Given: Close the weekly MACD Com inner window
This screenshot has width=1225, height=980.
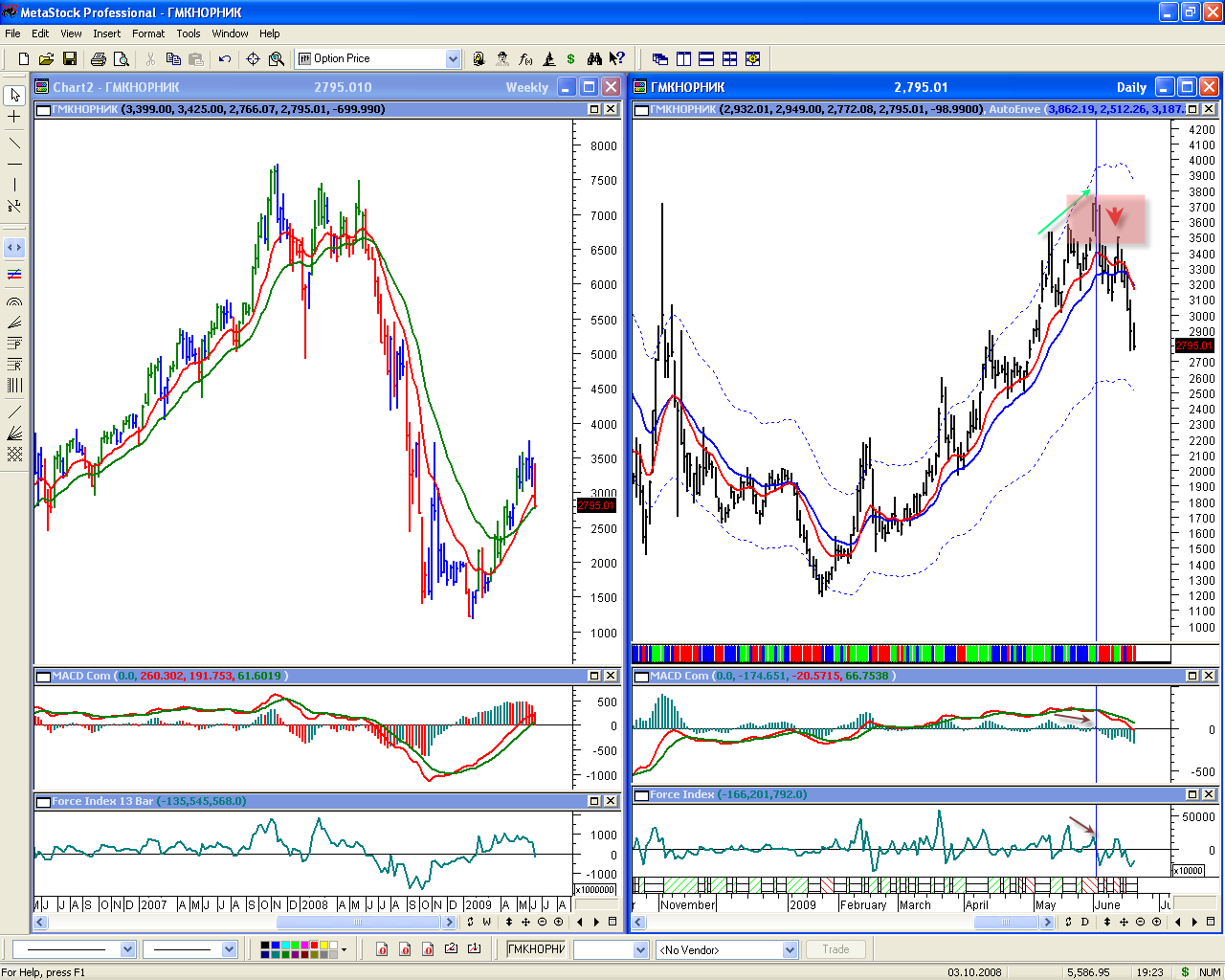Looking at the screenshot, I should pyautogui.click(x=610, y=676).
